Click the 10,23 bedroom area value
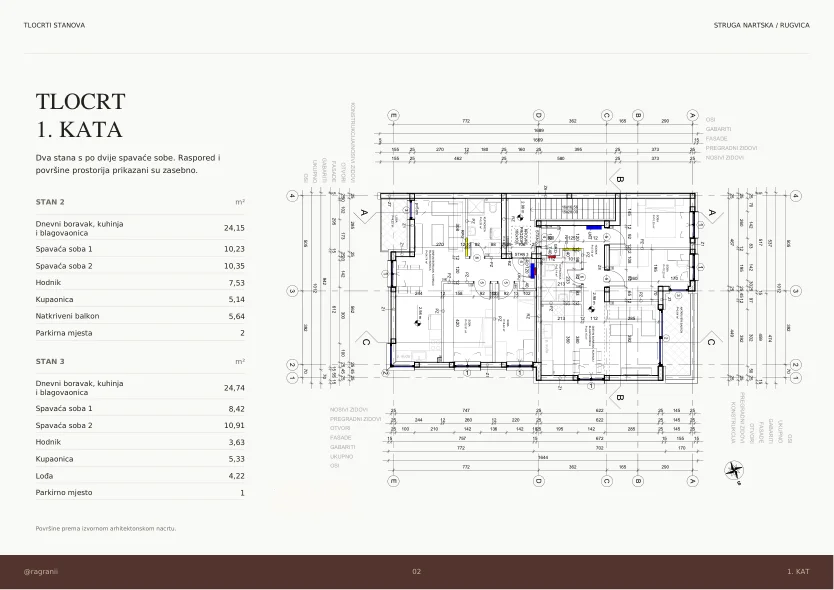This screenshot has width=834, height=590. 235,249
